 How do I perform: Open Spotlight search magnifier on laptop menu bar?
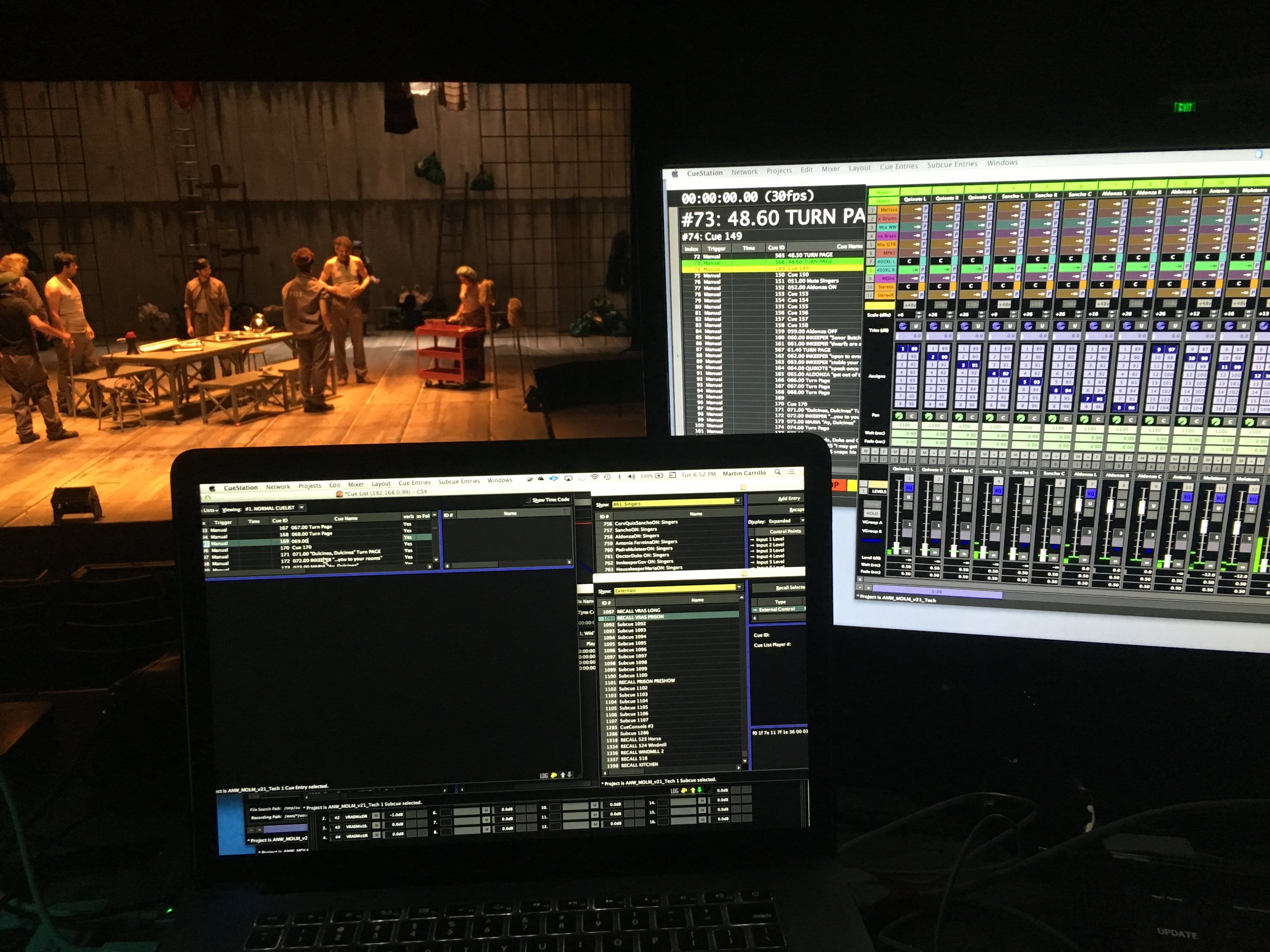[x=777, y=472]
